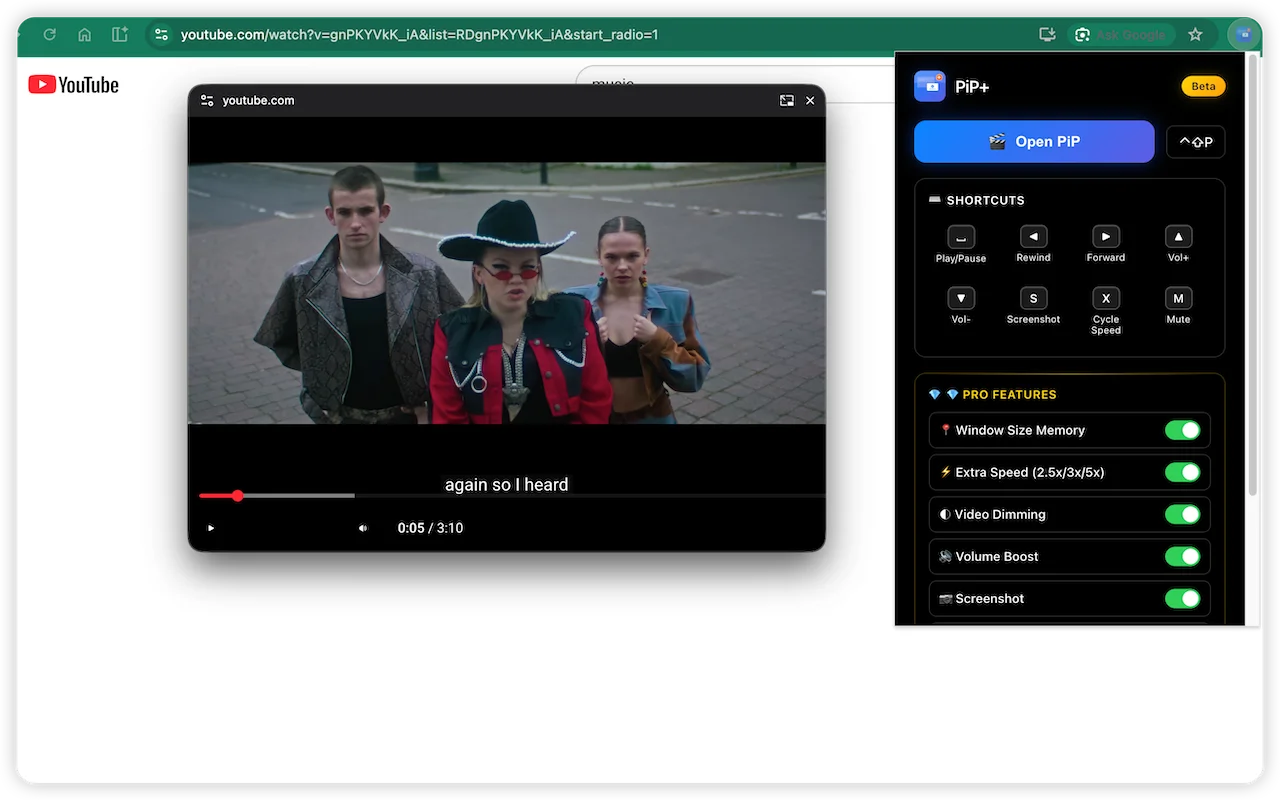Screen dimensions: 1280x800
Task: Select the Forward shortcut icon
Action: point(1105,237)
